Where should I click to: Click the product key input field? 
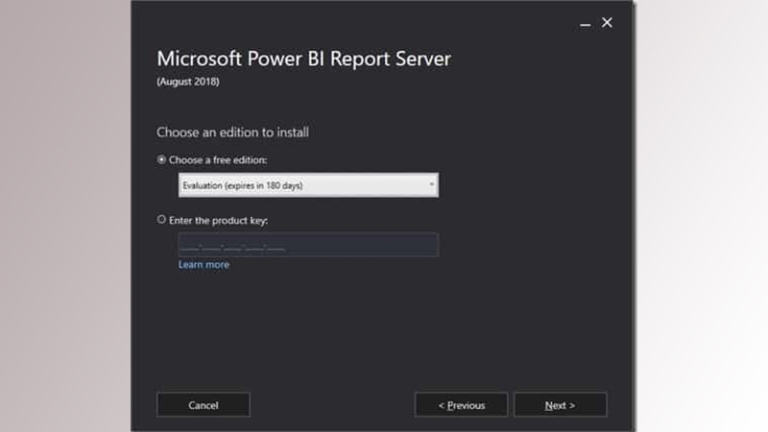309,245
